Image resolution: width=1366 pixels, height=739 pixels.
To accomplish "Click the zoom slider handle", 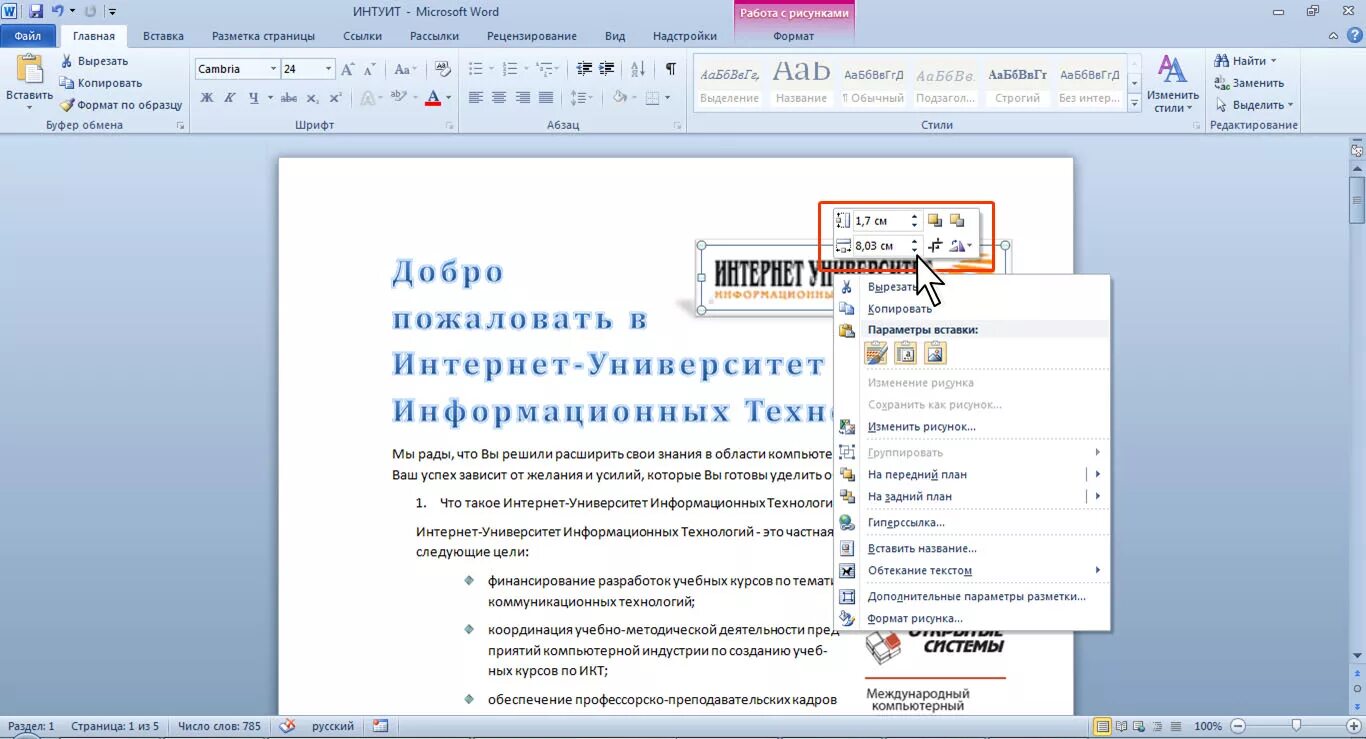I will 1296,726.
